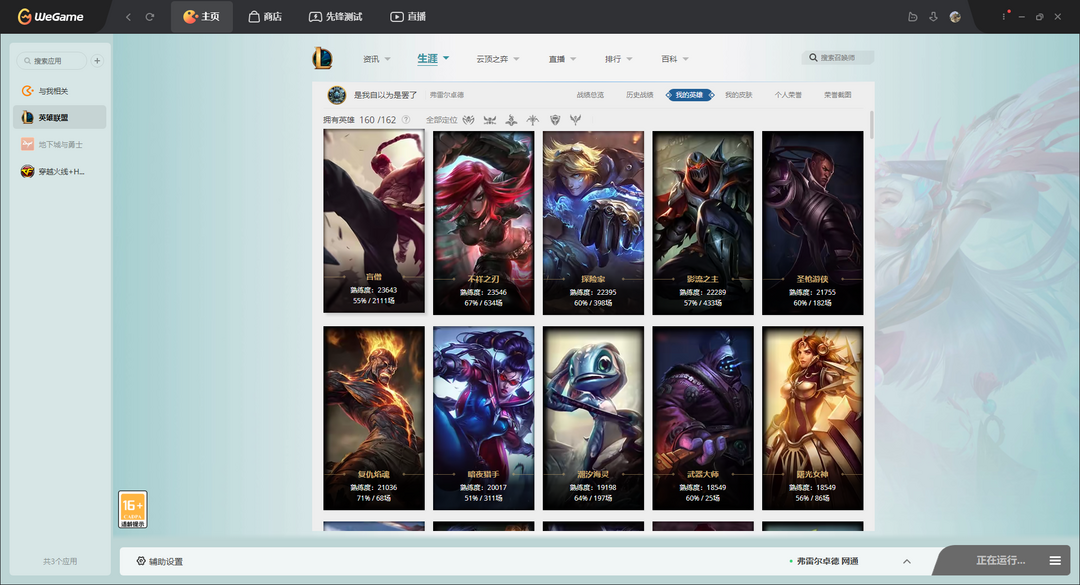Click the 16+ CADPA age rating badge

132,509
